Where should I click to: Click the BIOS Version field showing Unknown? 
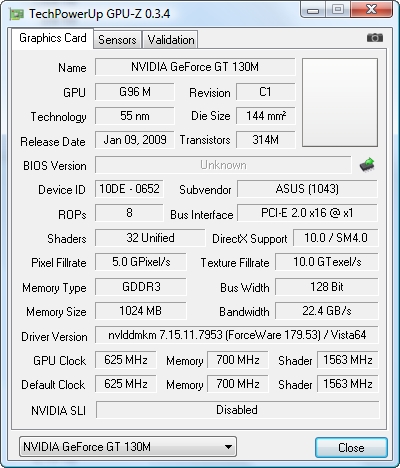tap(223, 165)
